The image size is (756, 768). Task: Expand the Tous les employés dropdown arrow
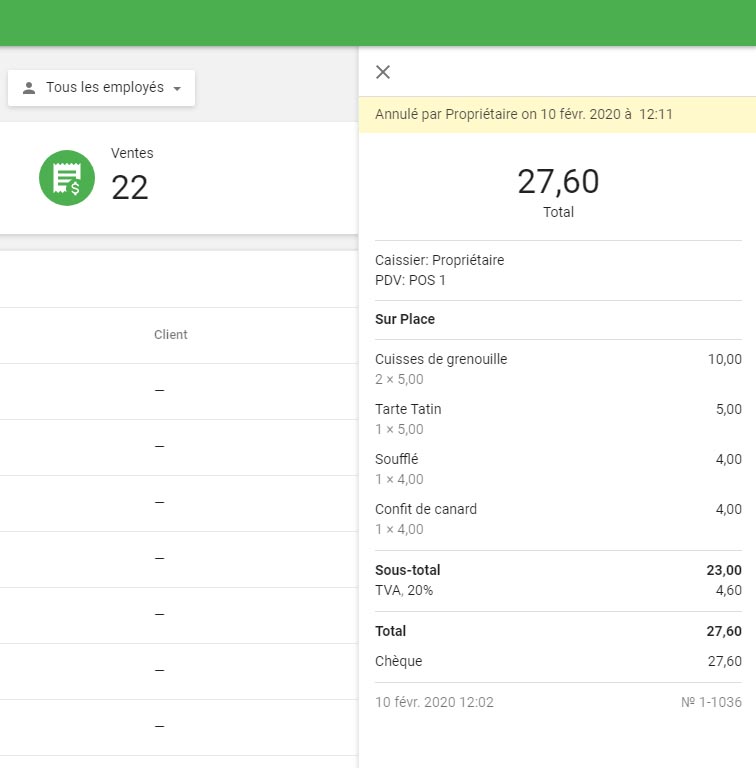177,89
